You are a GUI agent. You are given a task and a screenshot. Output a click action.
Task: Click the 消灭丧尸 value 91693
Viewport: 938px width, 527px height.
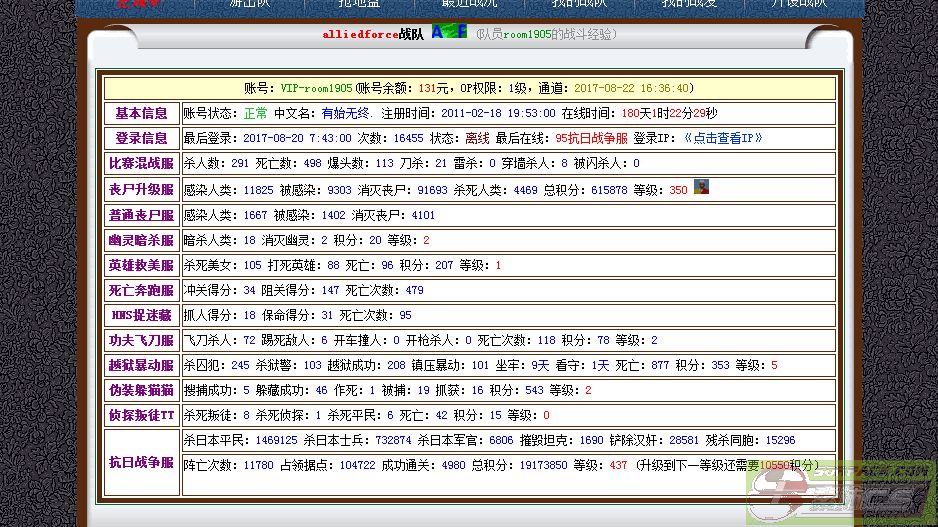tap(433, 190)
